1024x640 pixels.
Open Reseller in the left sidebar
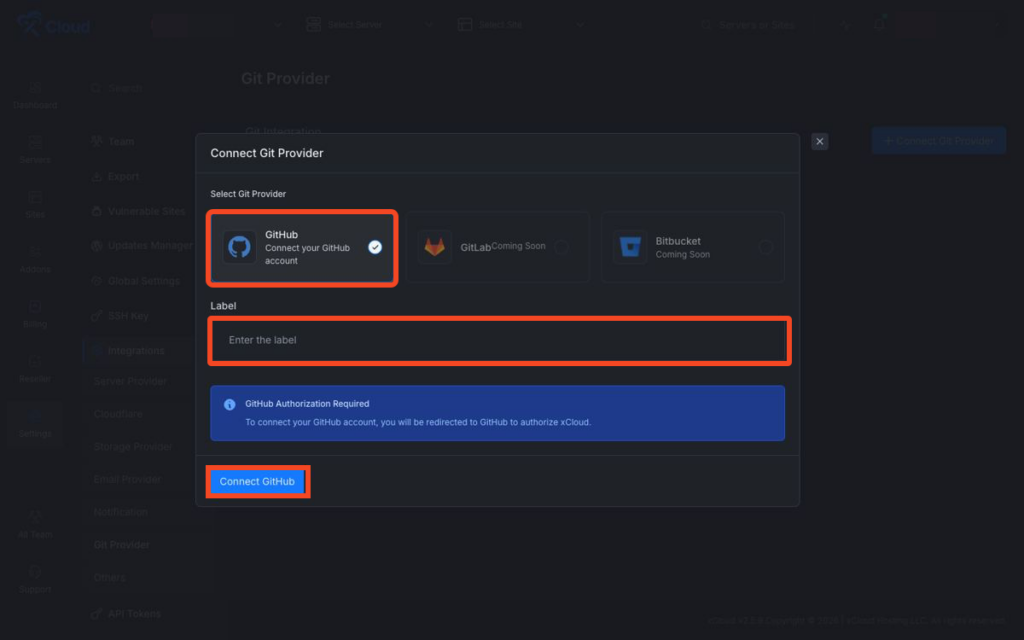tap(35, 370)
